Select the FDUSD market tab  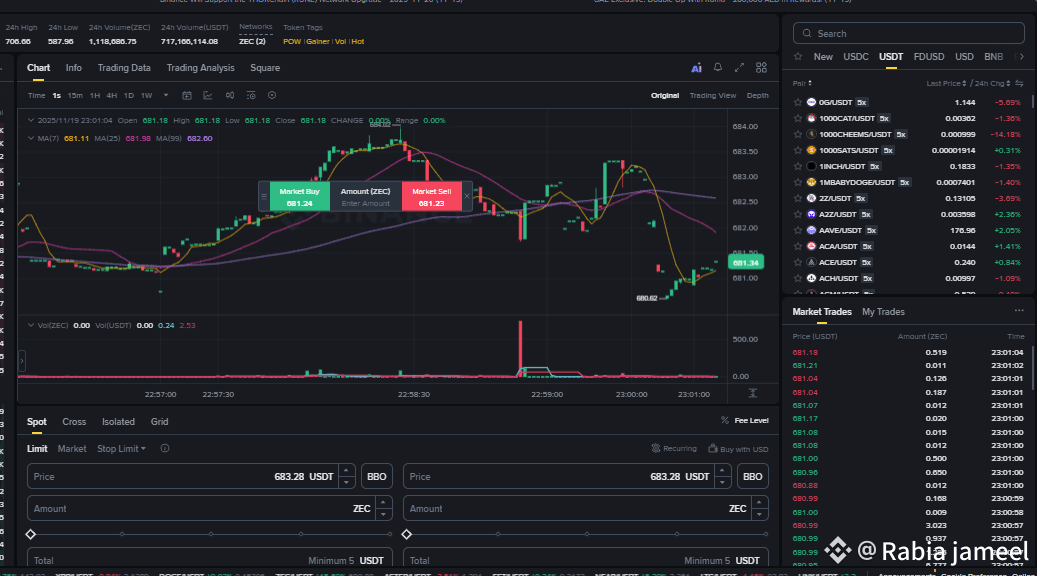click(929, 57)
